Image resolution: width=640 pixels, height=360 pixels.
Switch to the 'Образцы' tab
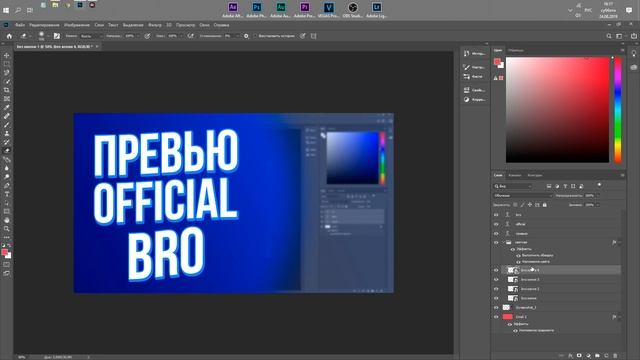[516, 50]
